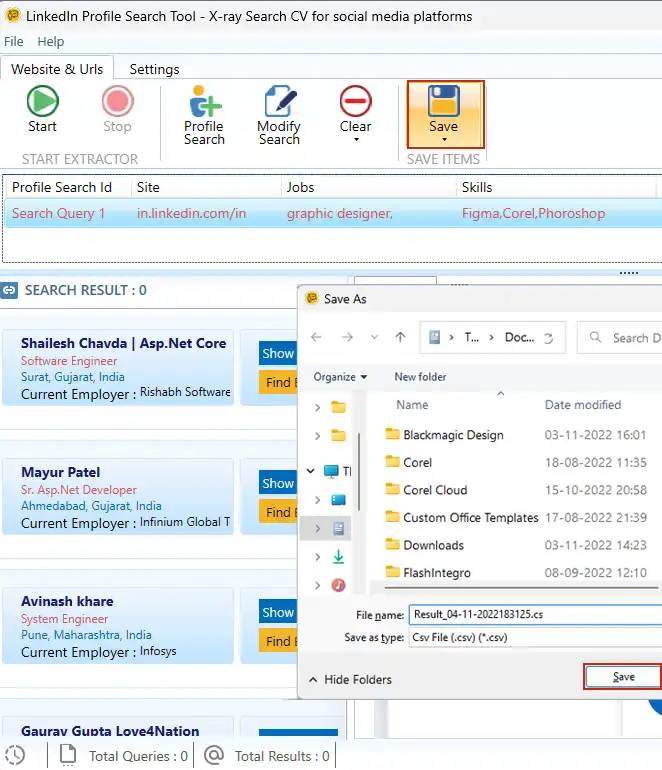Click Save button in Save As dialog
Image resolution: width=662 pixels, height=770 pixels.
(x=623, y=677)
